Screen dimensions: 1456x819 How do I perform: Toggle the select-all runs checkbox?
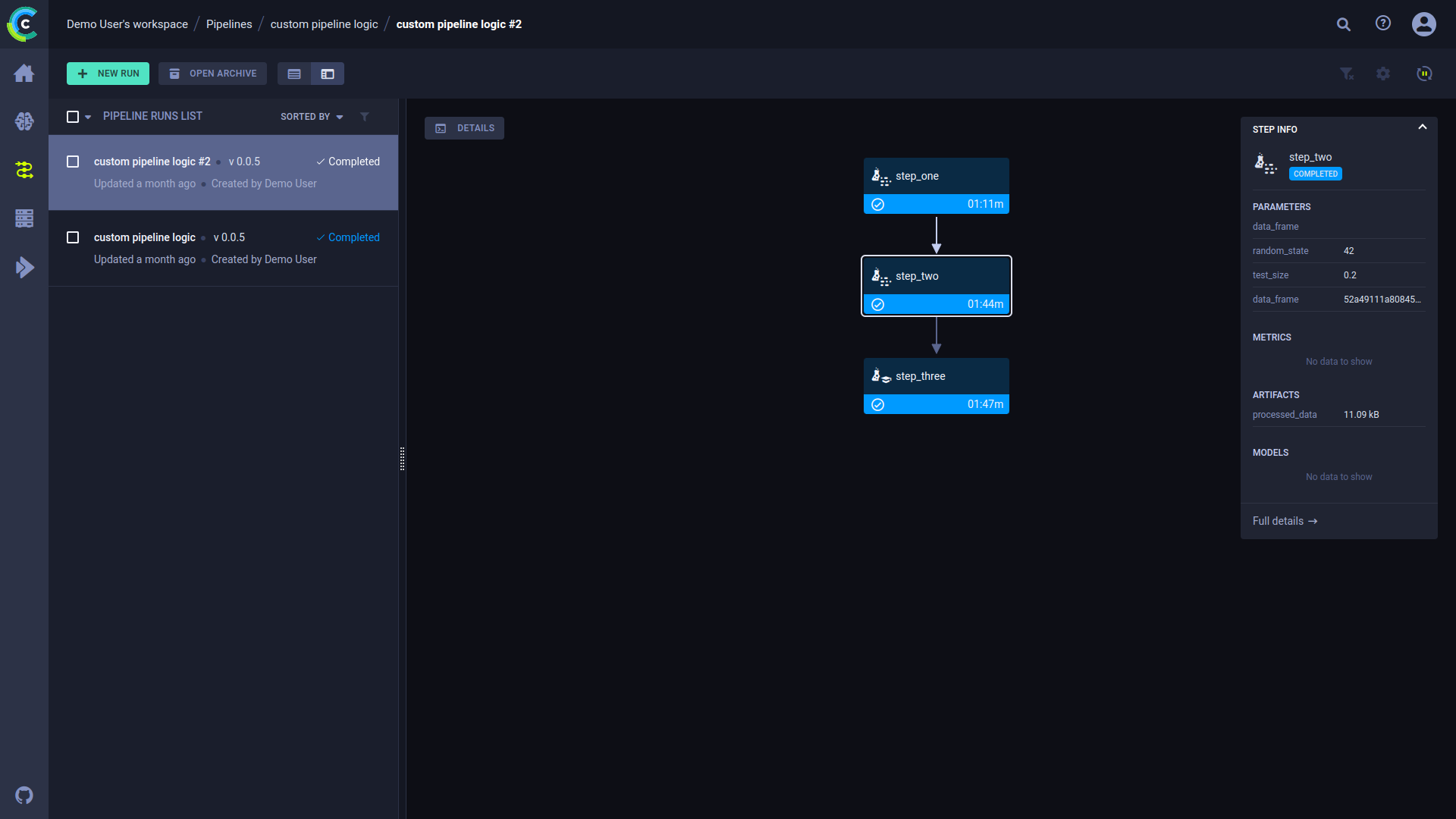[x=73, y=117]
